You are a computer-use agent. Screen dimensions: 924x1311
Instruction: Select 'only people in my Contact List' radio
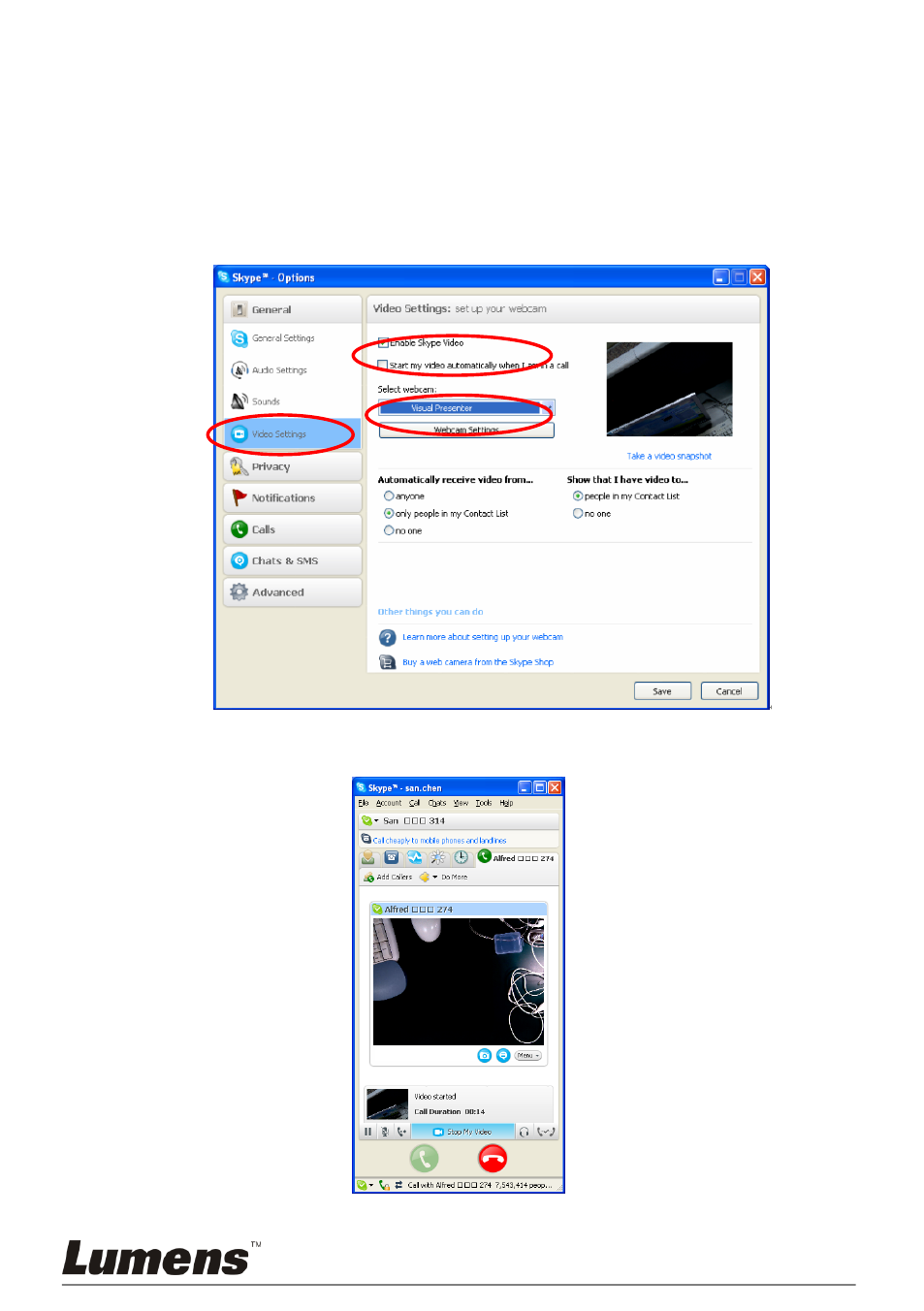pos(389,513)
